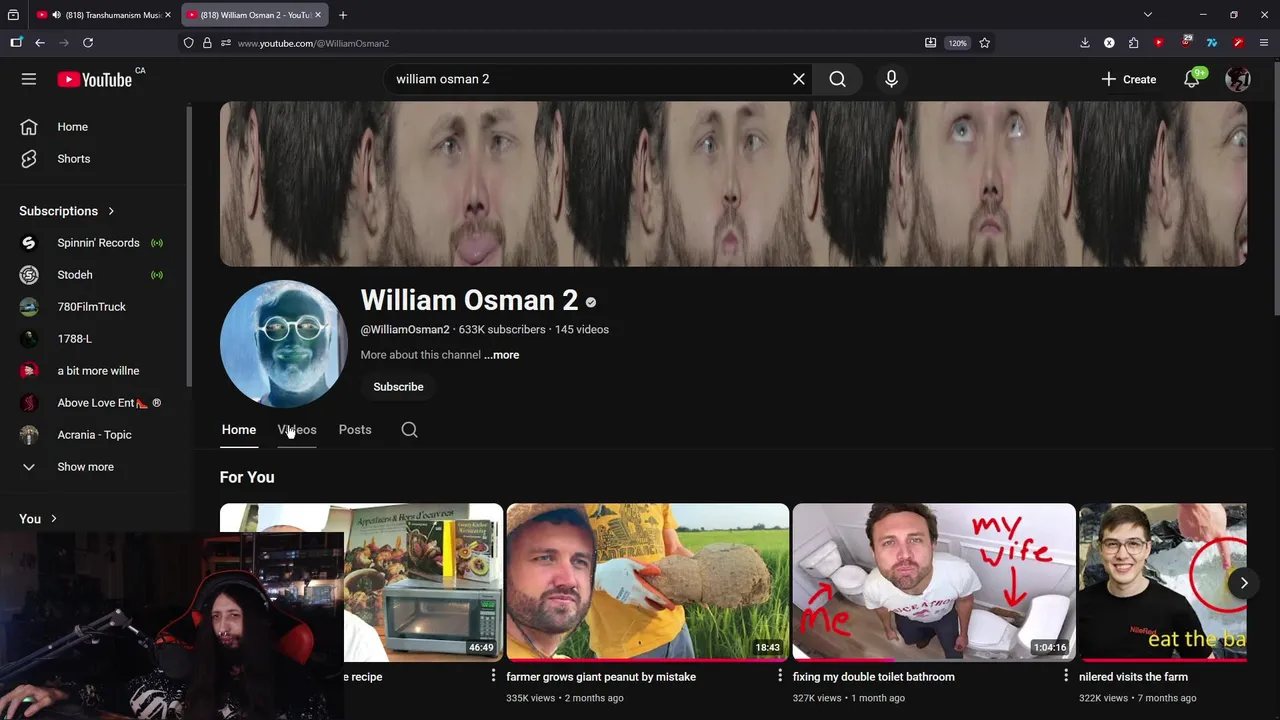The image size is (1280, 720).
Task: Click the red YouTube extension icon
Action: point(1159,43)
